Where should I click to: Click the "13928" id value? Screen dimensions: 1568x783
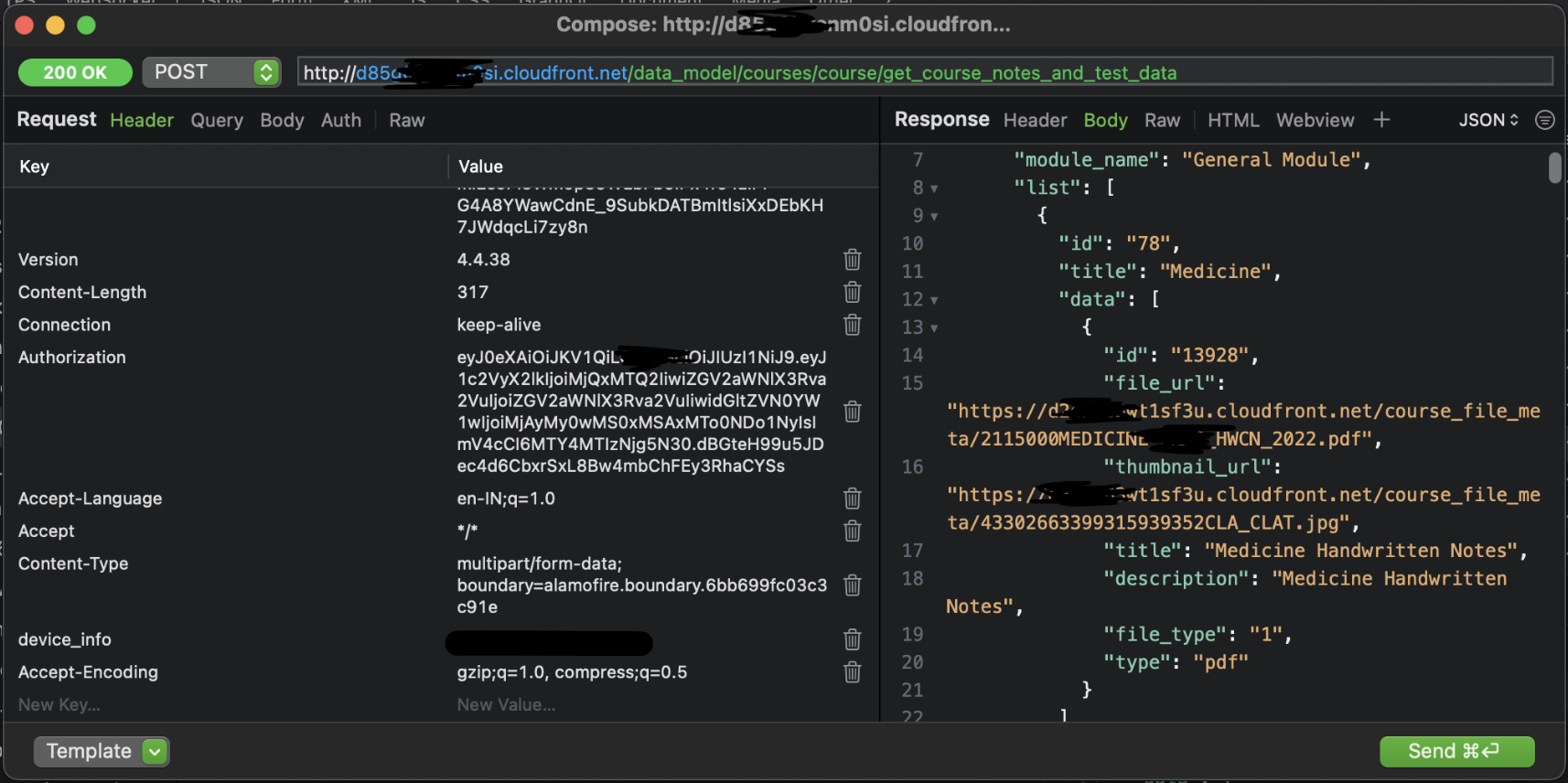point(1209,356)
